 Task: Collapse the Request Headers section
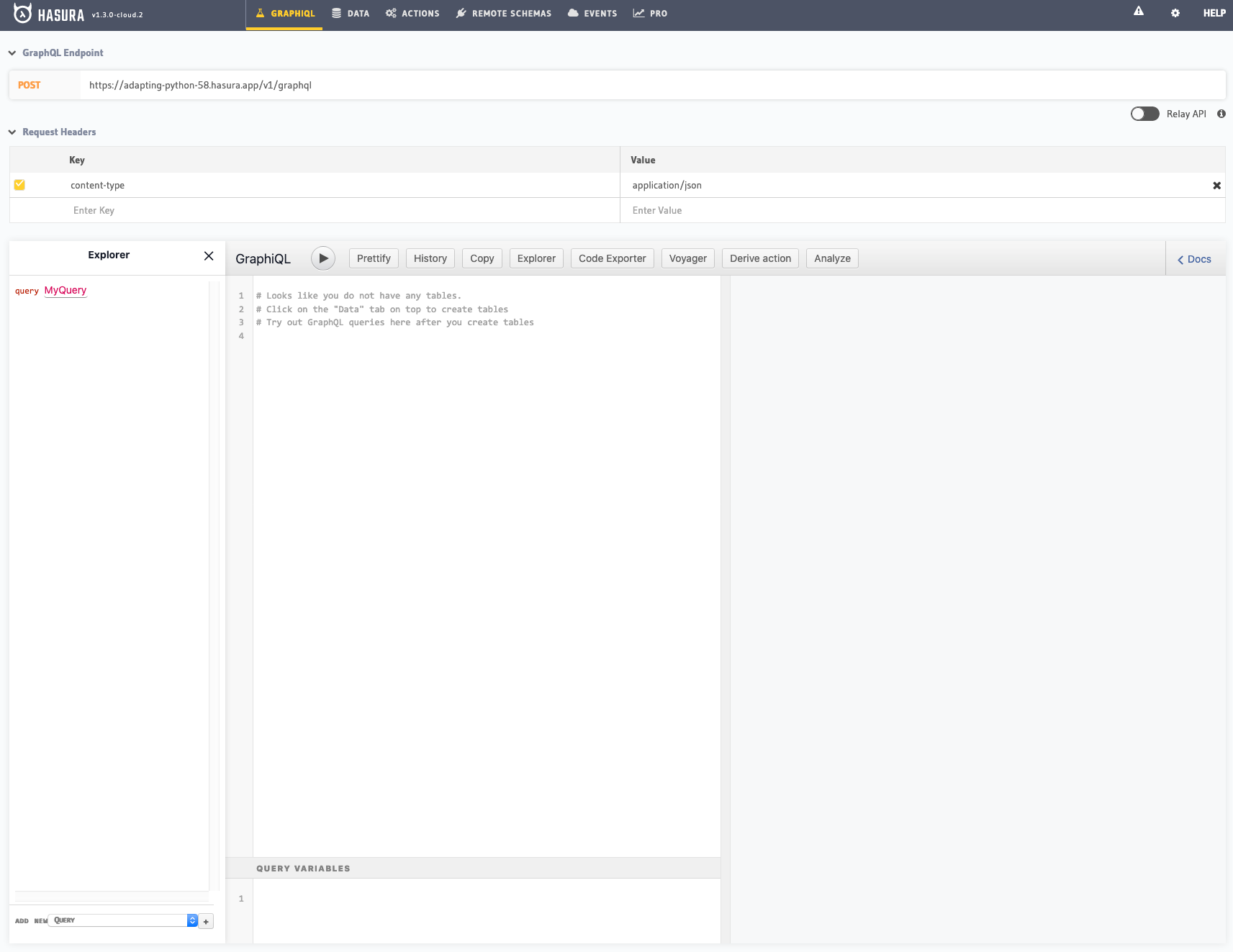[x=12, y=132]
